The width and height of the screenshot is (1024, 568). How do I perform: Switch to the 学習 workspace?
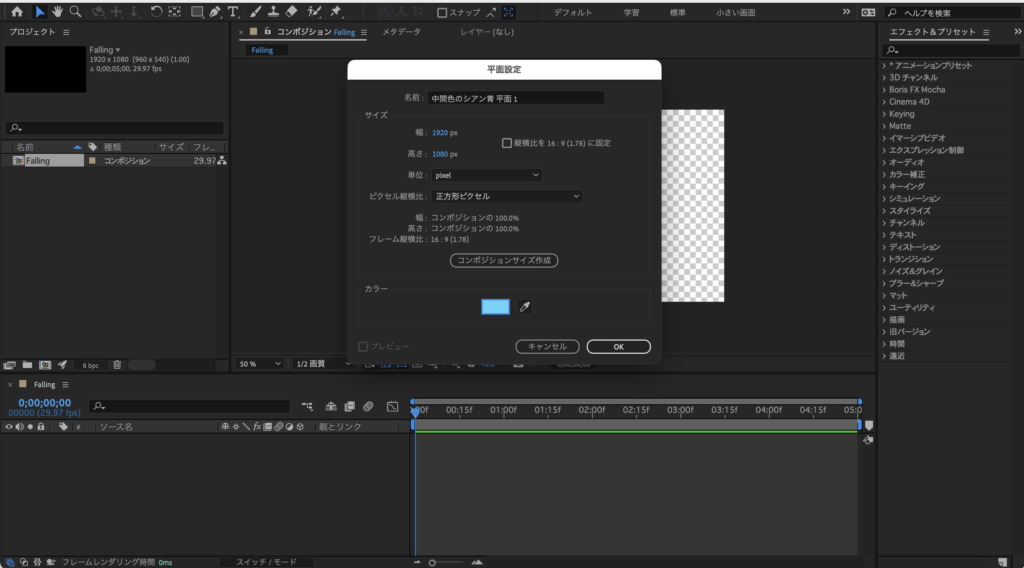(x=632, y=13)
